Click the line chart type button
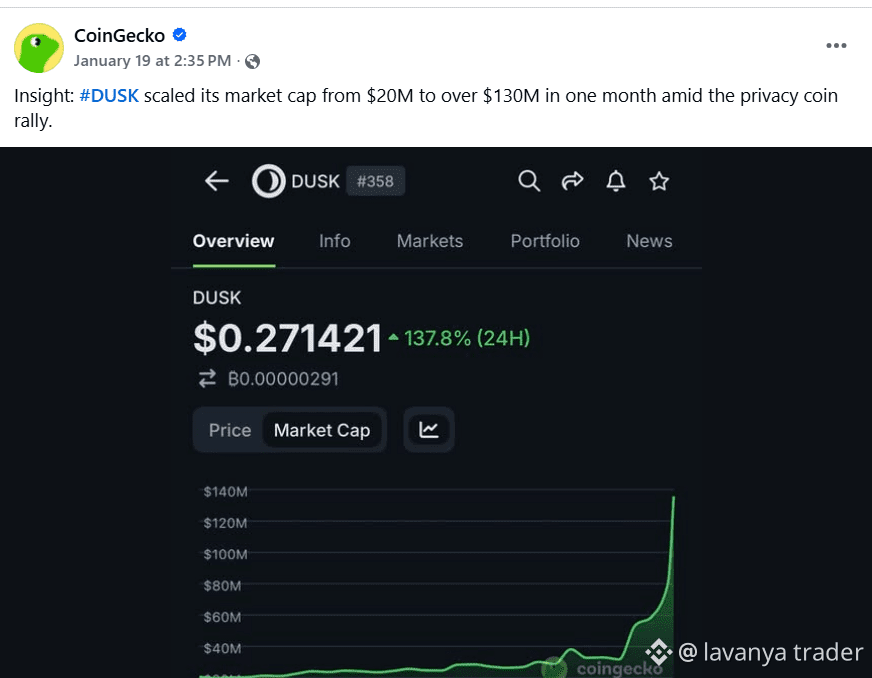 click(x=429, y=430)
